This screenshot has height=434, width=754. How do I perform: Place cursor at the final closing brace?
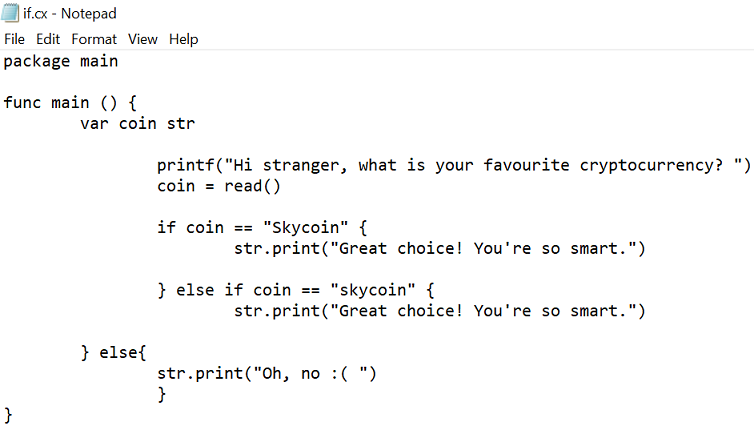(x=9, y=414)
